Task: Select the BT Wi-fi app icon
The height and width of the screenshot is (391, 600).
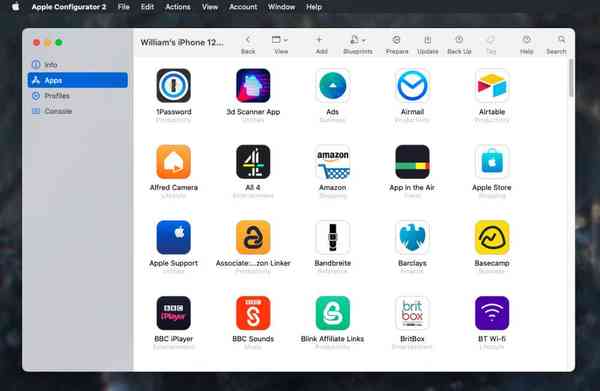Action: point(492,313)
